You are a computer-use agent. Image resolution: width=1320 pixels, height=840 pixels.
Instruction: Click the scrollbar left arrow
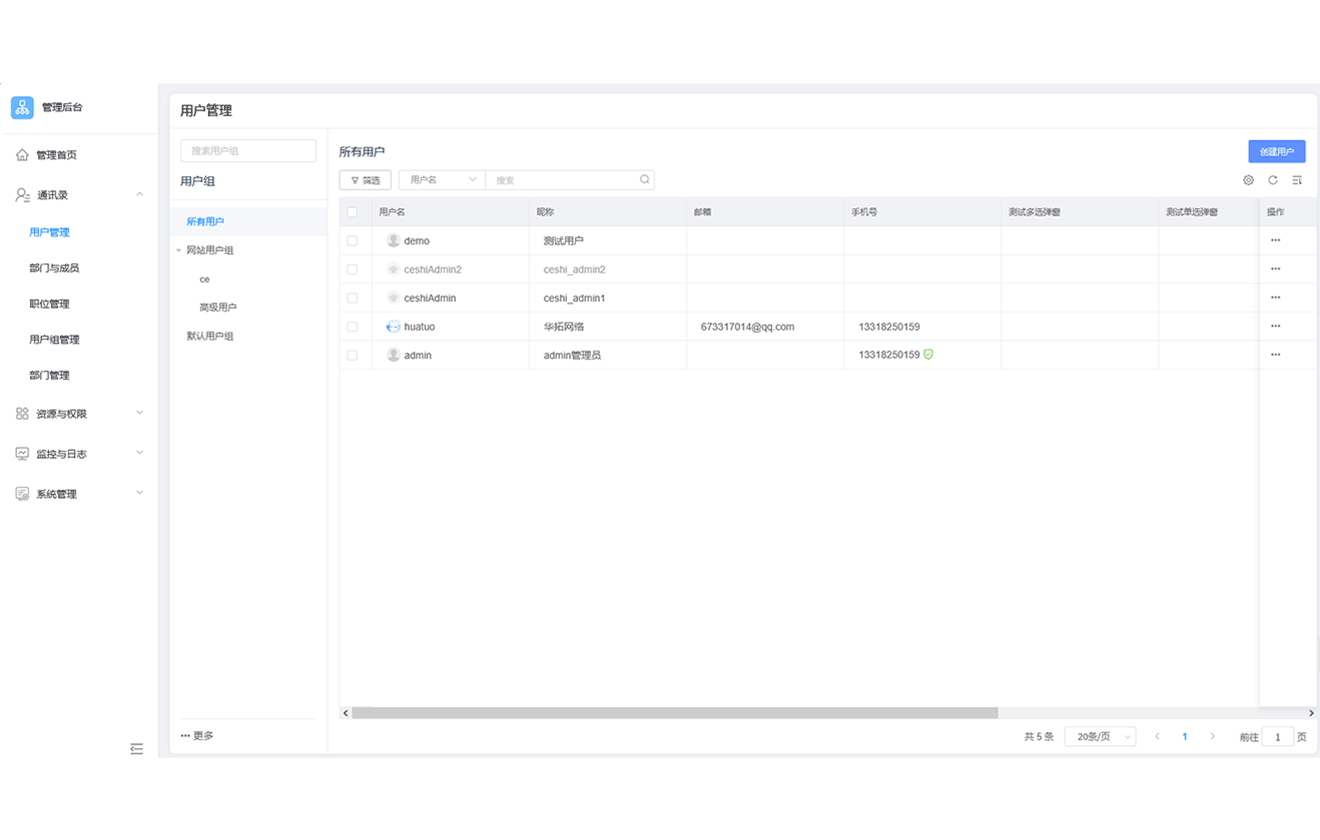[x=346, y=713]
